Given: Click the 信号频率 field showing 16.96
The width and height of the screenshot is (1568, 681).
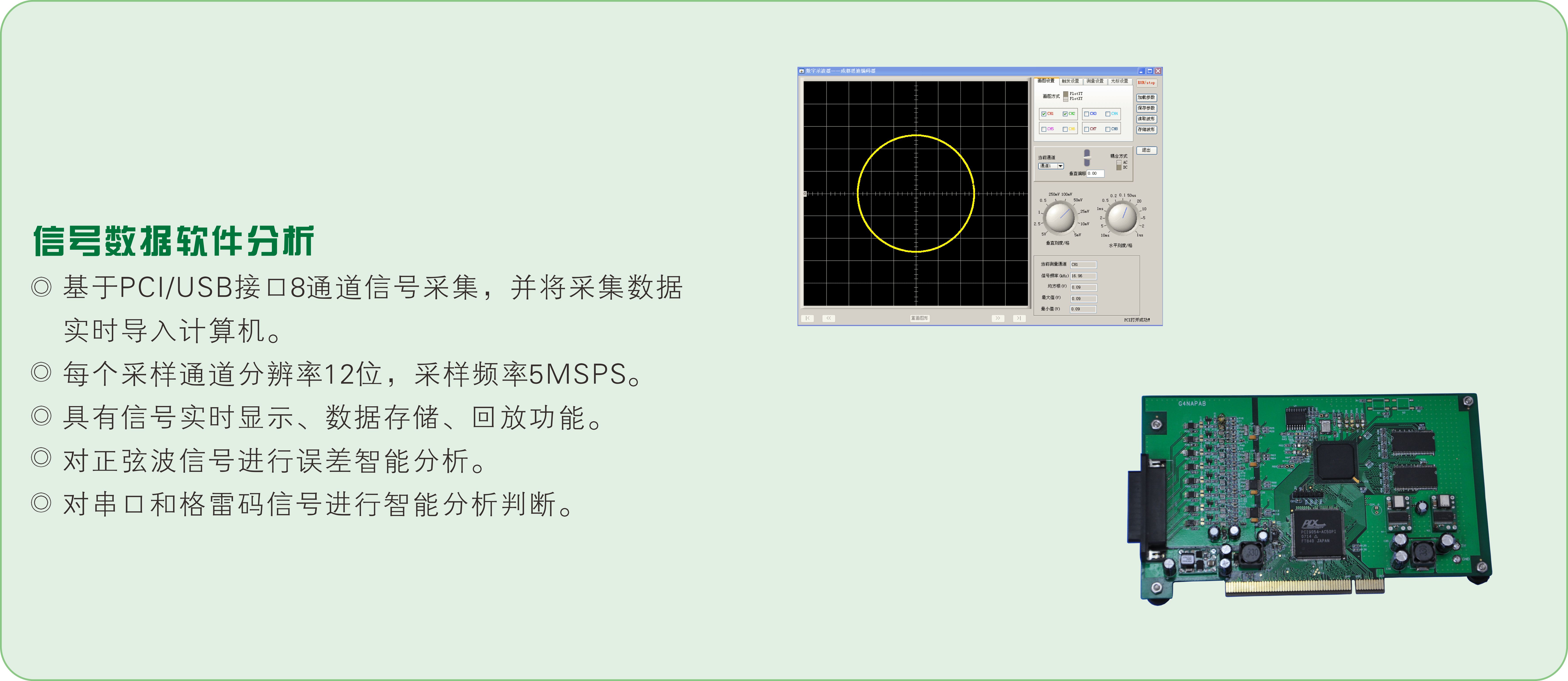Looking at the screenshot, I should (x=1083, y=276).
